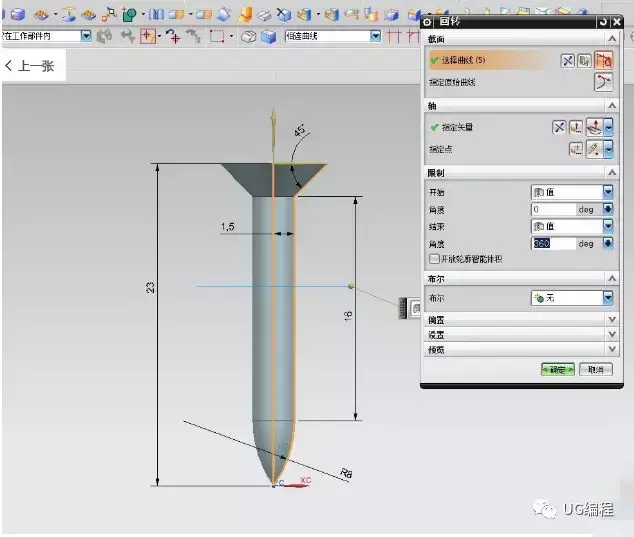The height and width of the screenshot is (537, 634).
Task: Click the start 角度 field showing 0
Action: 553,209
